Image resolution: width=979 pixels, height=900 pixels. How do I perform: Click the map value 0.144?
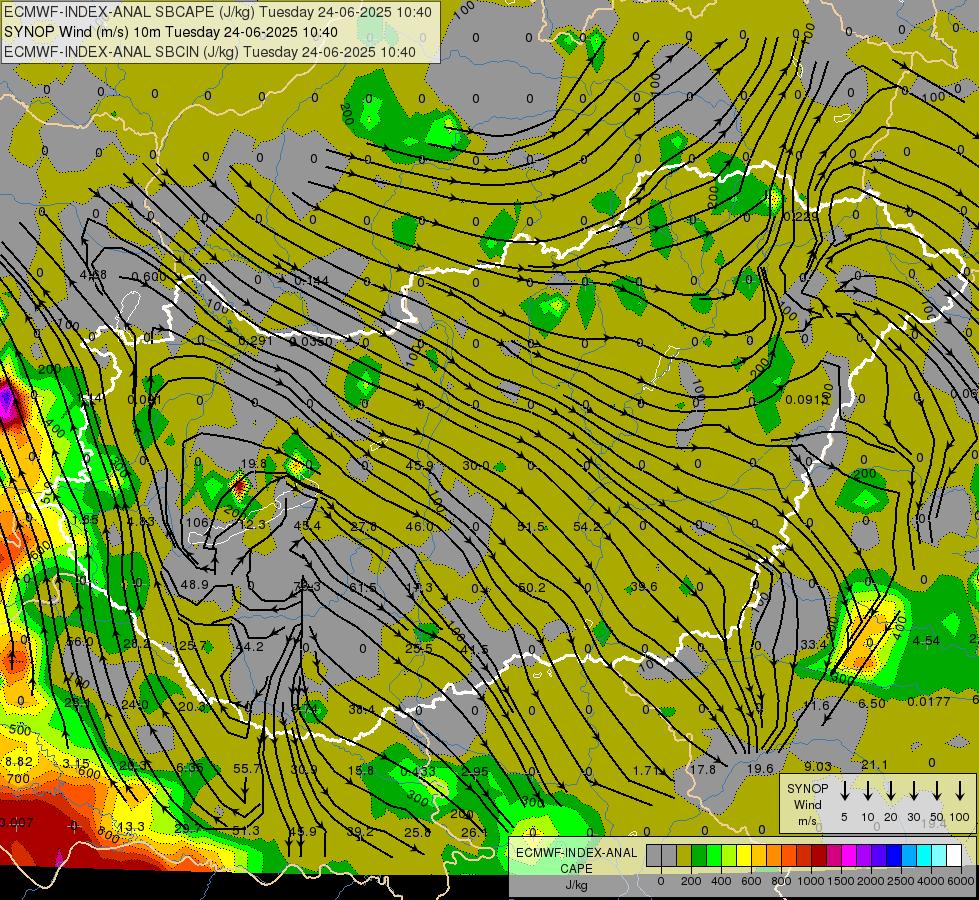click(x=311, y=281)
